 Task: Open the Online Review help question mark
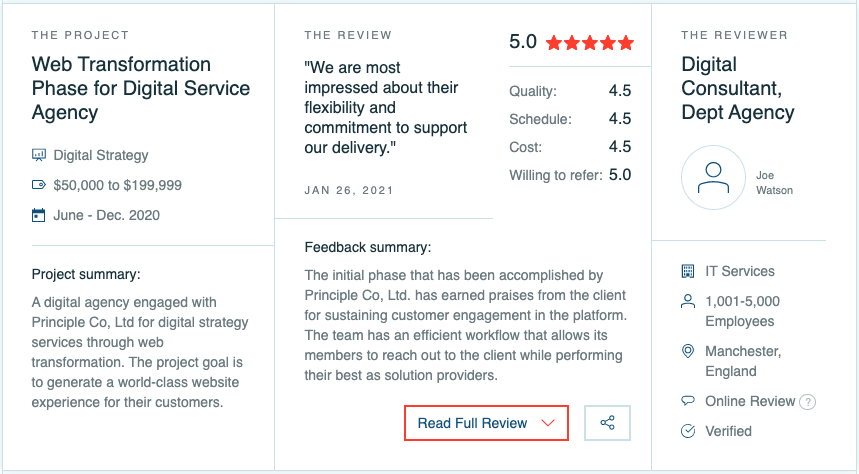tap(807, 402)
